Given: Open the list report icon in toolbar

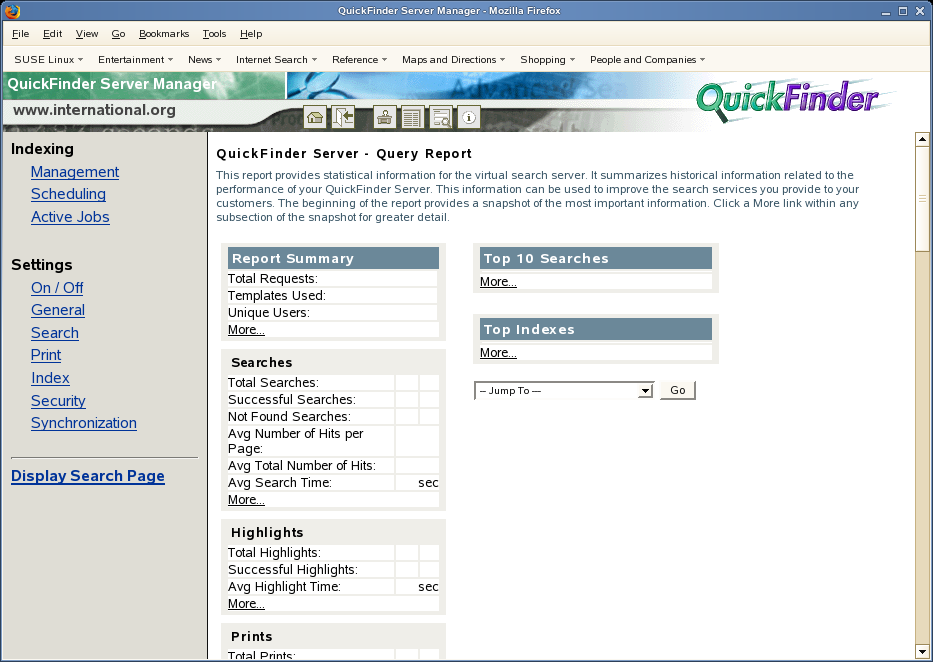Looking at the screenshot, I should coord(412,117).
